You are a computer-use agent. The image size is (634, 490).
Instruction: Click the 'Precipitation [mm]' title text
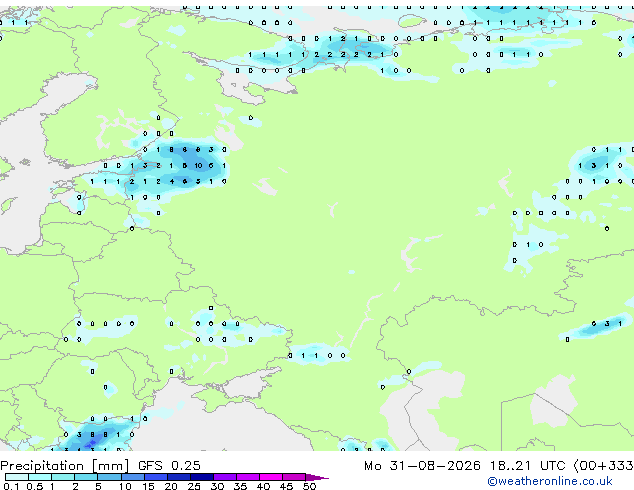click(65, 466)
